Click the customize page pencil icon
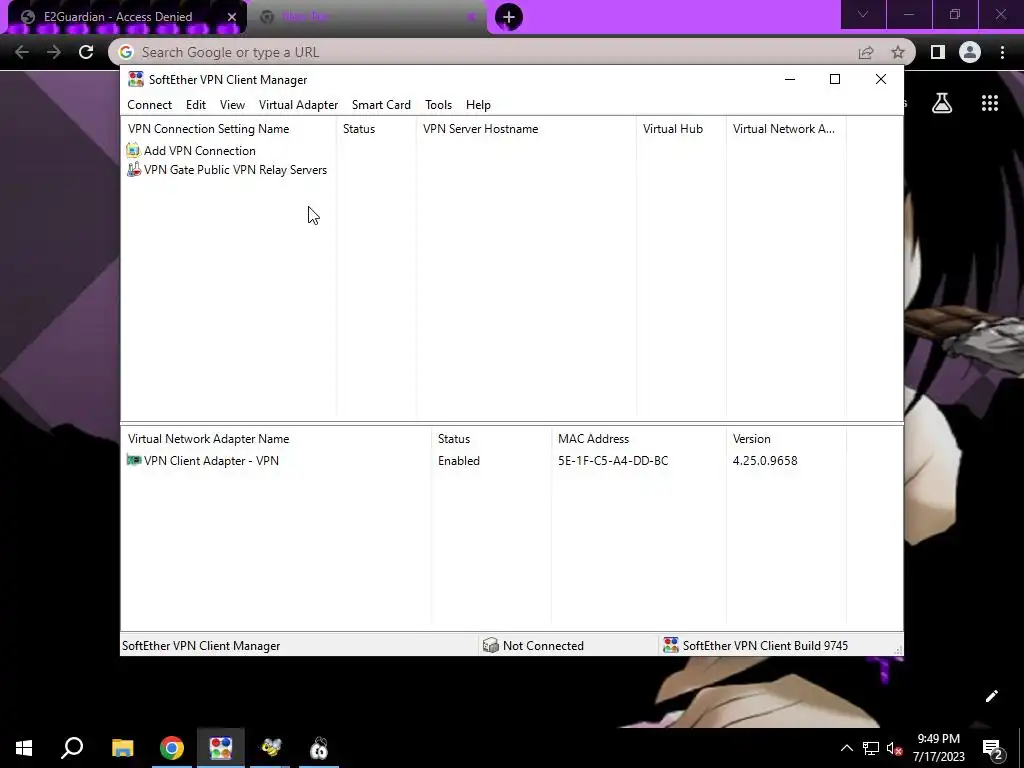The image size is (1024, 768). (991, 696)
